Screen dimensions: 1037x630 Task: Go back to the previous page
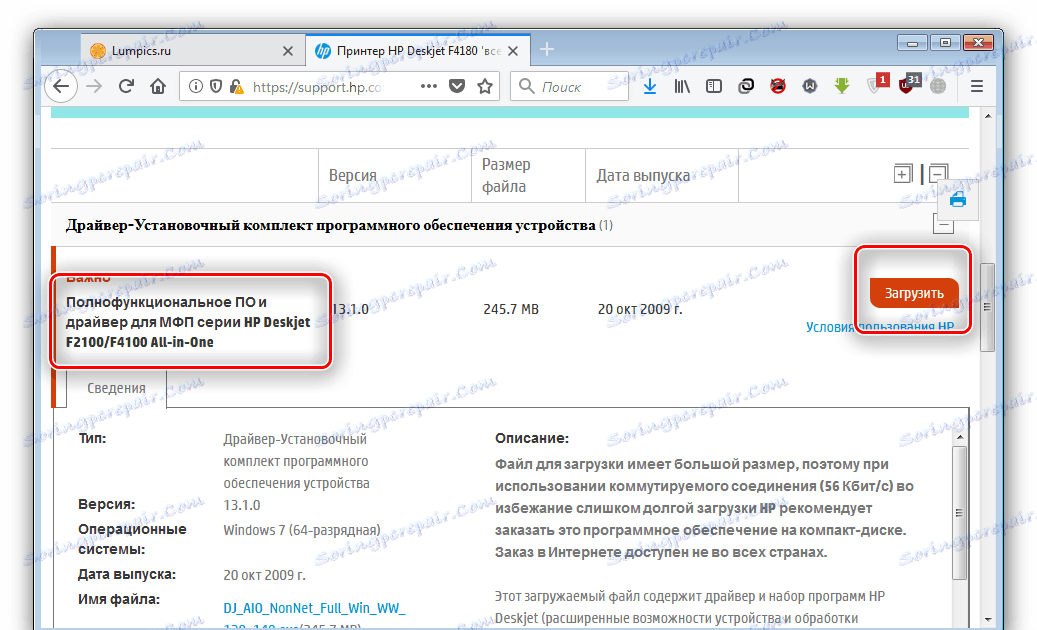tap(62, 86)
